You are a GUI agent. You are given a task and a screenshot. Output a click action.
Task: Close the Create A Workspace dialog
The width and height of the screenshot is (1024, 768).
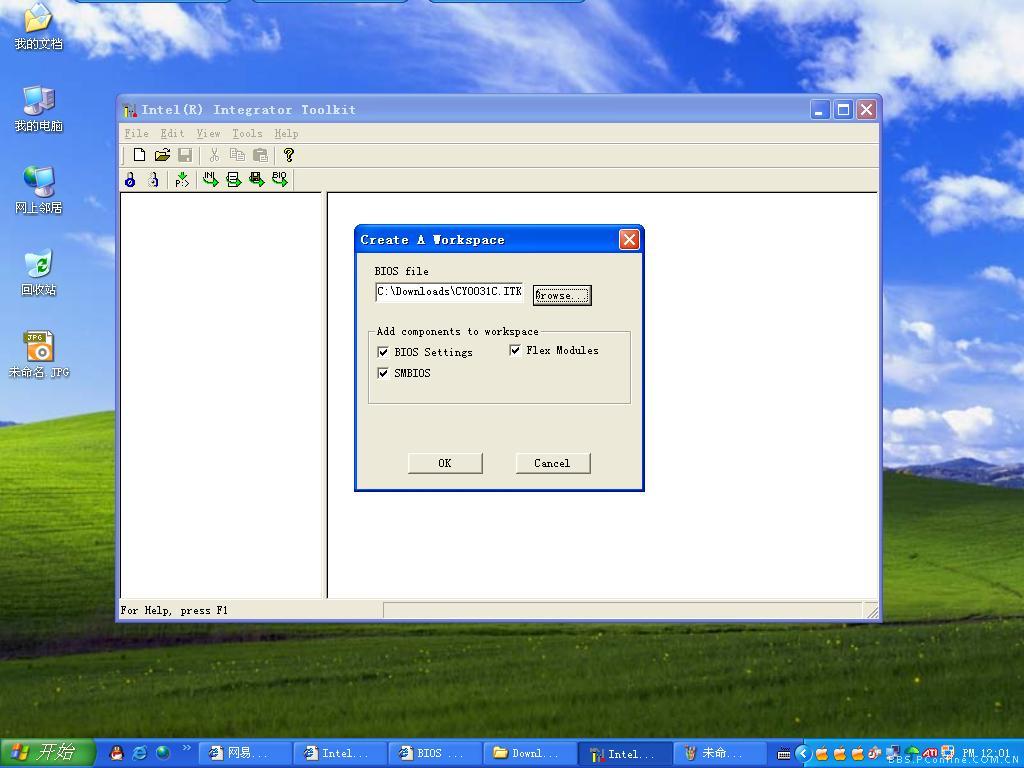pyautogui.click(x=629, y=240)
